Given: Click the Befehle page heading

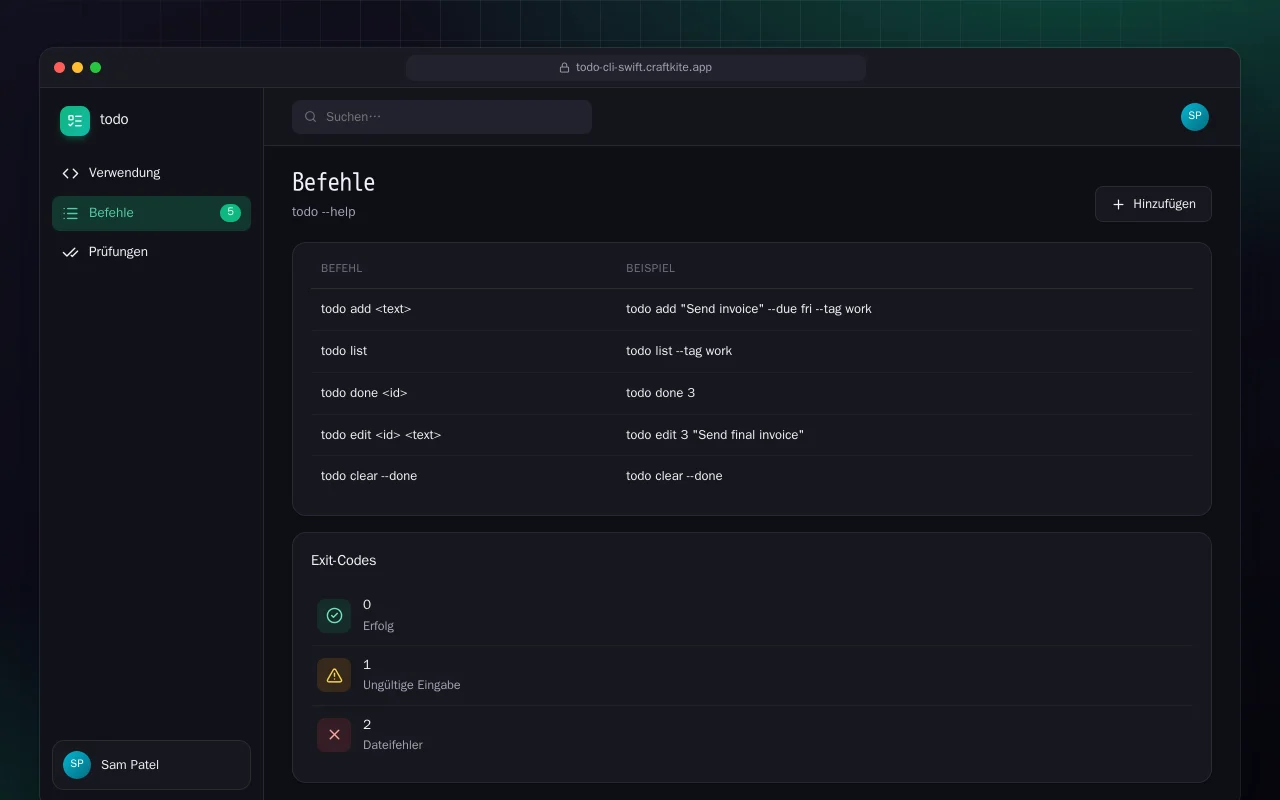Looking at the screenshot, I should (x=334, y=183).
